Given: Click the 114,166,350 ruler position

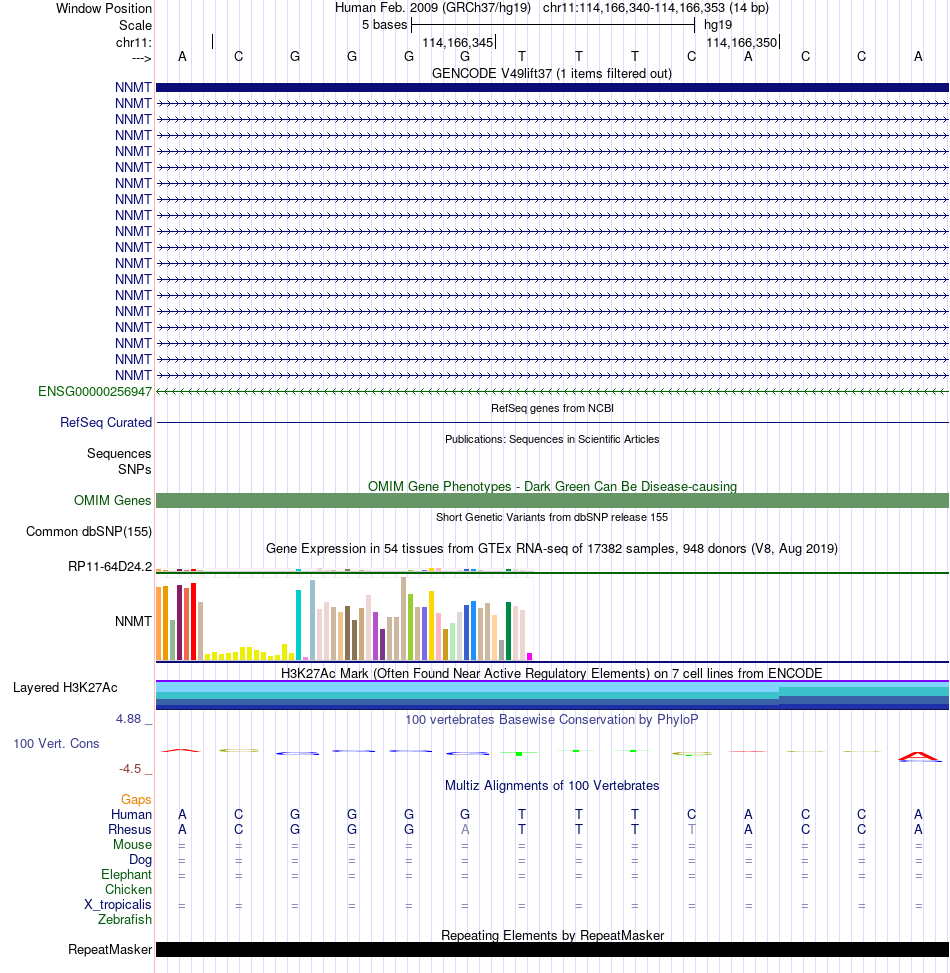Looking at the screenshot, I should point(742,42).
